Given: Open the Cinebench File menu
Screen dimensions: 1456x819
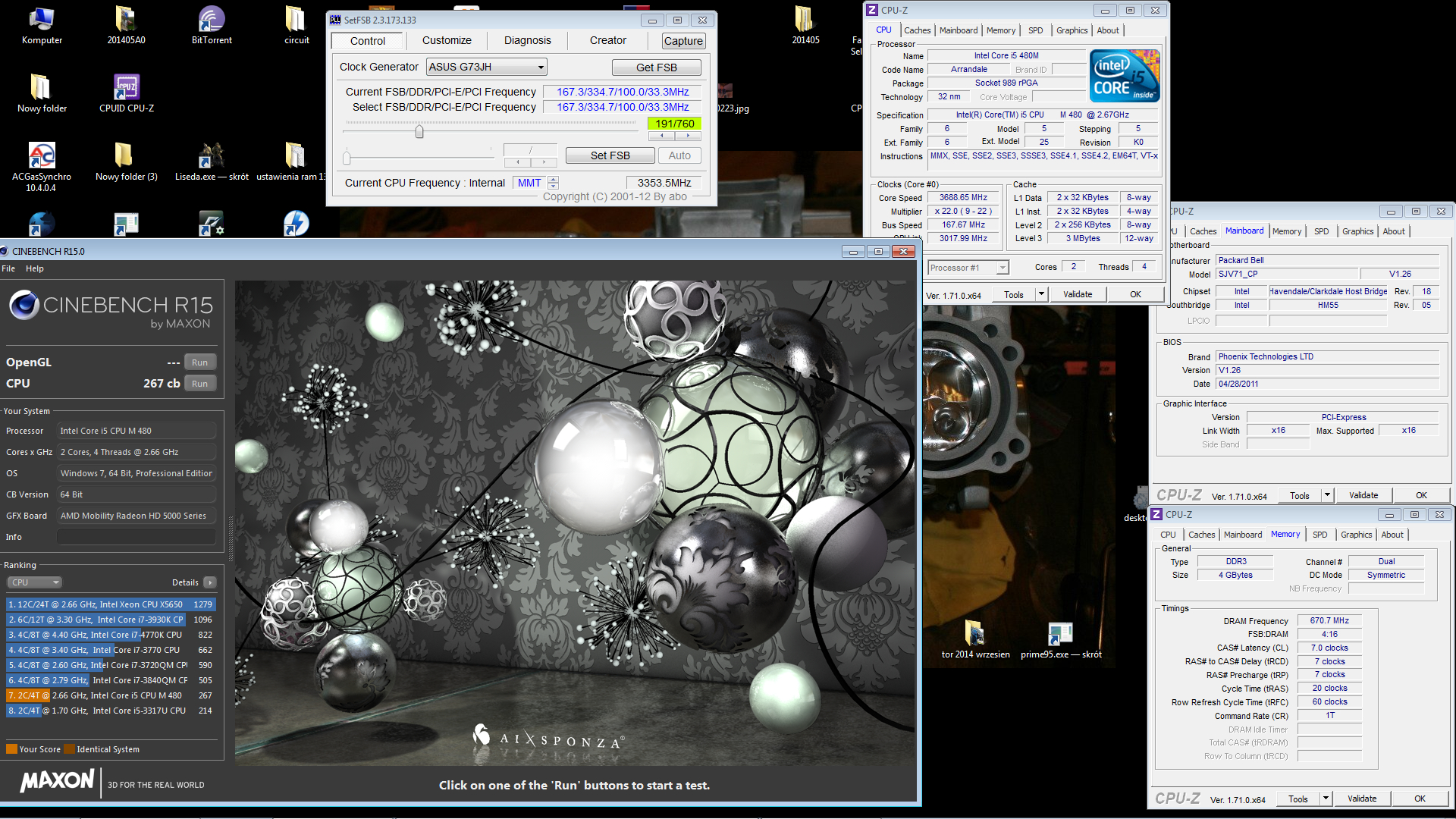Looking at the screenshot, I should [x=8, y=268].
